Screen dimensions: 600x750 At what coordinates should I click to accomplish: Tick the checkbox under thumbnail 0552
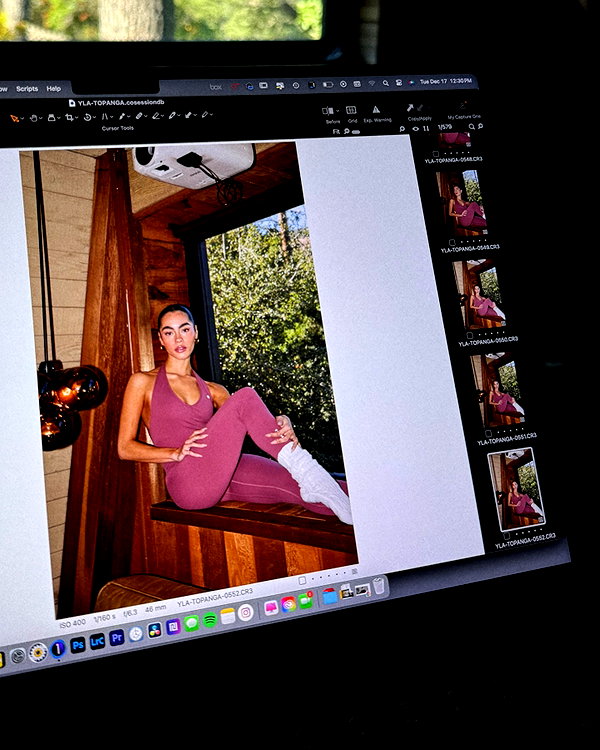click(x=507, y=536)
